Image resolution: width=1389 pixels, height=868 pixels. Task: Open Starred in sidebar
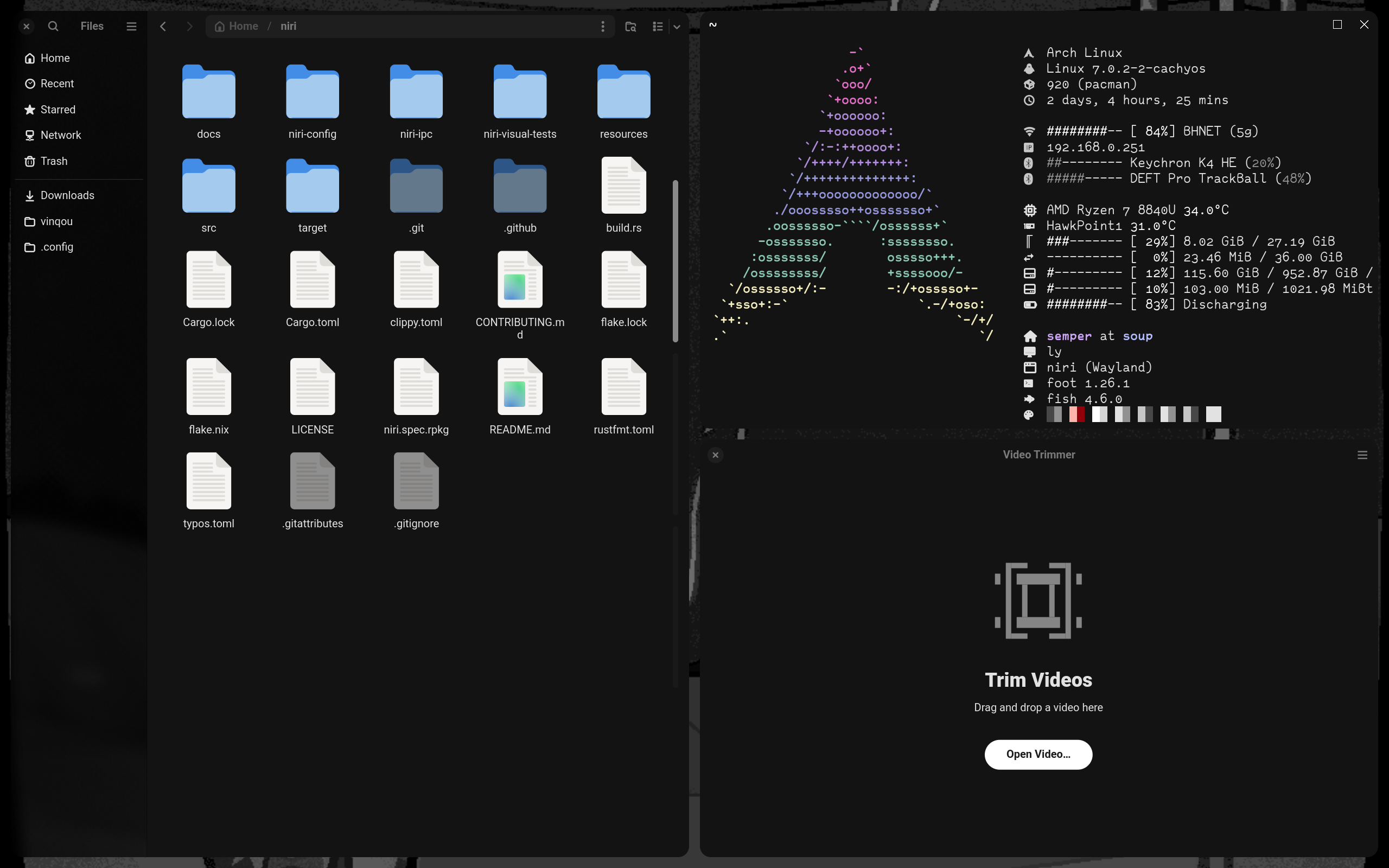click(x=79, y=110)
